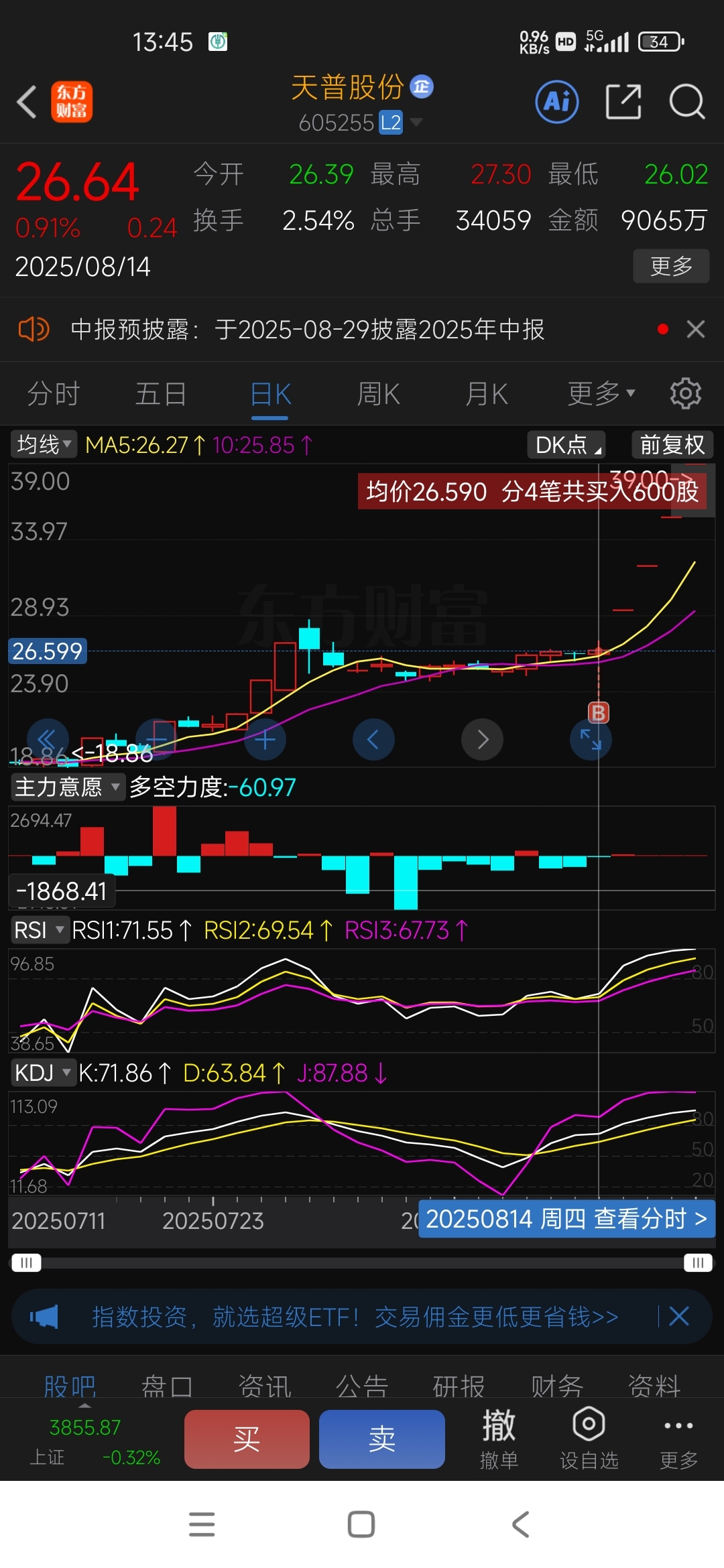This screenshot has height=1568, width=724.
Task: Tap the megaphone ETF promo icon
Action: click(44, 1317)
